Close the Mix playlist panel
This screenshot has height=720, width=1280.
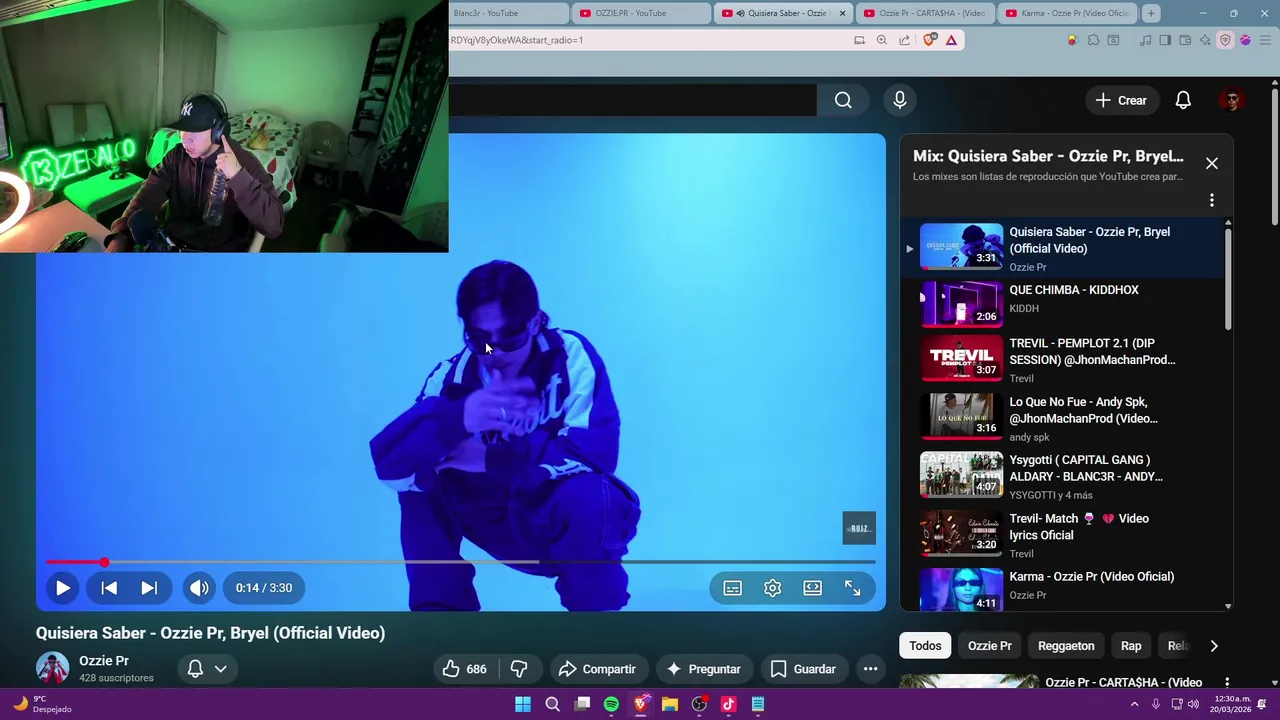1212,163
